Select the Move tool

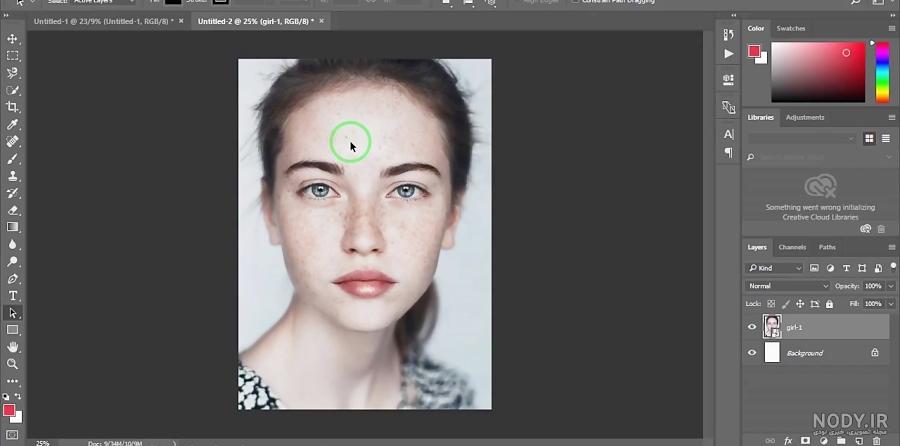[12, 39]
